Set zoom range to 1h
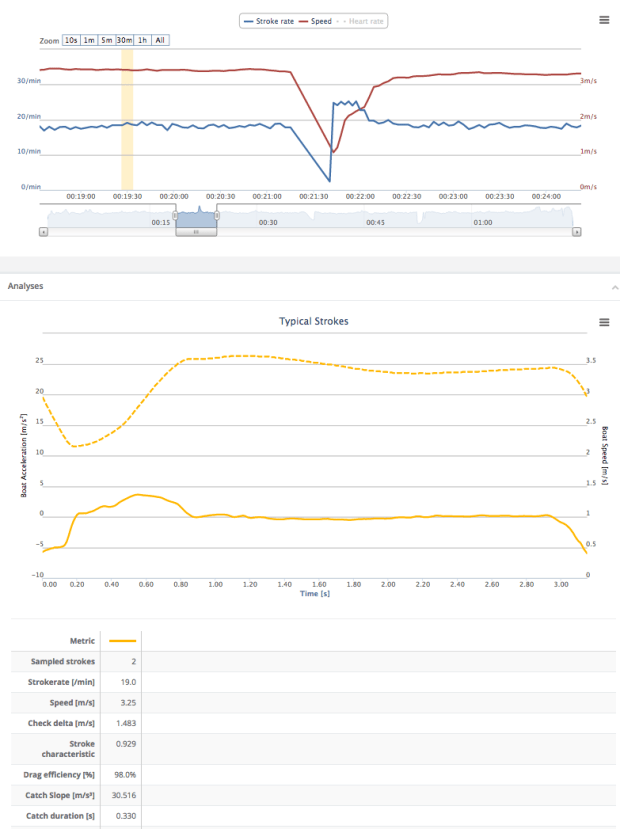Viewport: 620px width, 829px height. click(142, 40)
